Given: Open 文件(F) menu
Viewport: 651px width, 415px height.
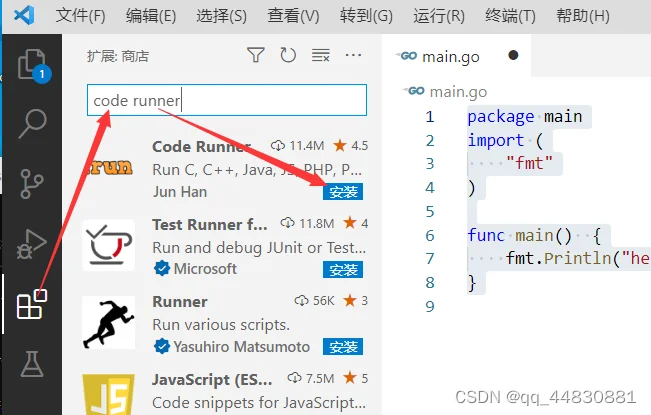Looking at the screenshot, I should (x=81, y=16).
